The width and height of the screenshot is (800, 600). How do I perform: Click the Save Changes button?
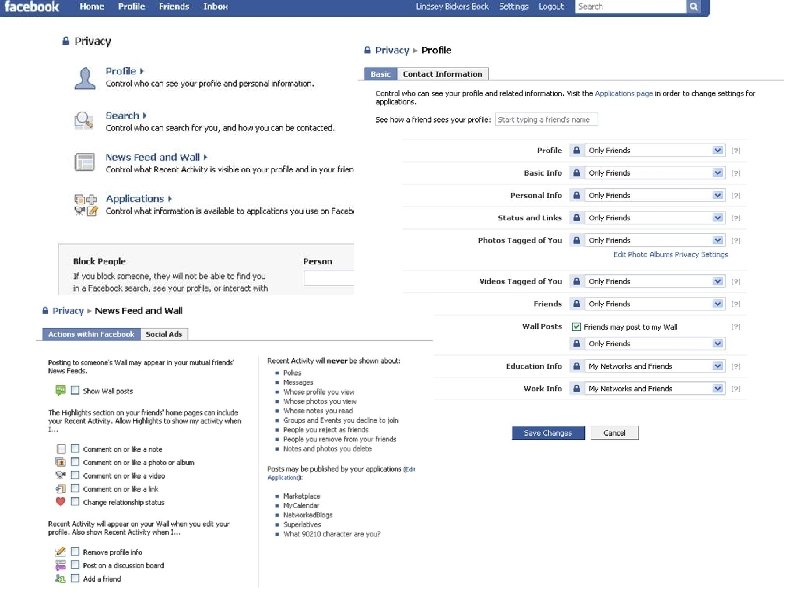click(x=548, y=433)
